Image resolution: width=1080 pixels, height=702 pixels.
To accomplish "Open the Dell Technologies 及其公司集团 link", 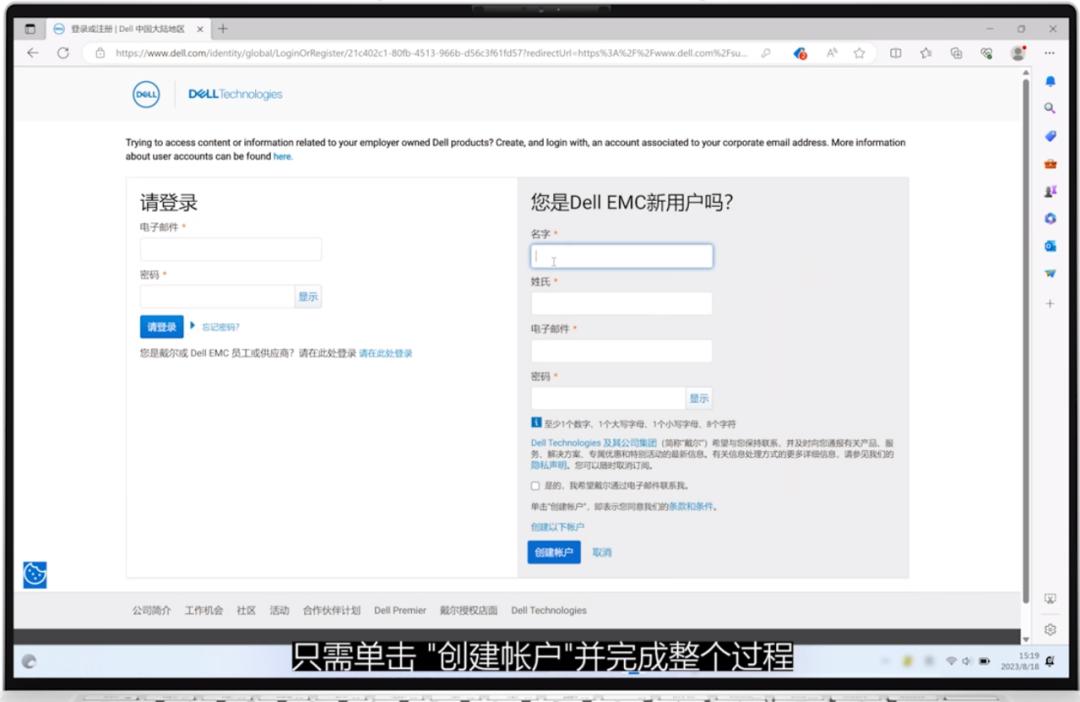I will tap(594, 443).
